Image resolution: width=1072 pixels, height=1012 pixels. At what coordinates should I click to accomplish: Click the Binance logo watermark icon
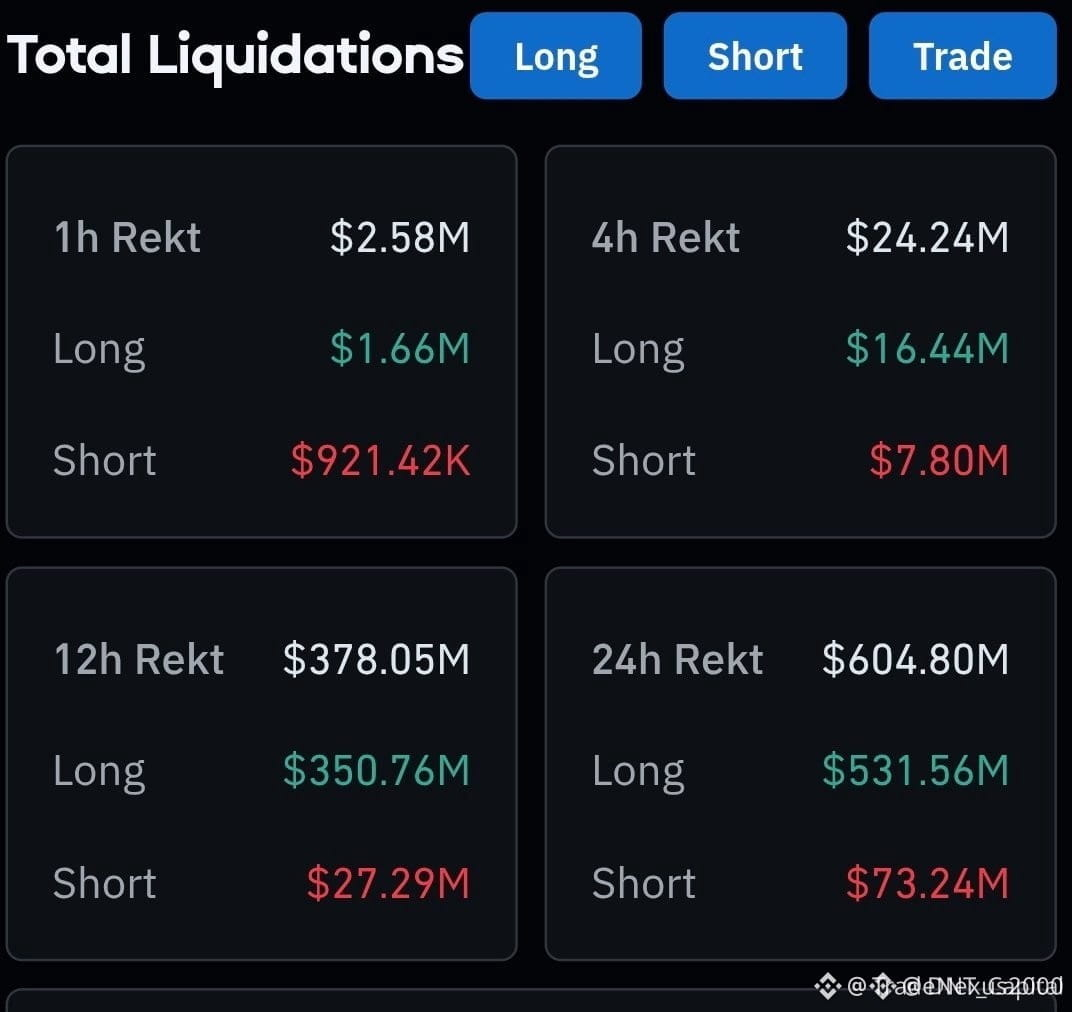point(828,985)
